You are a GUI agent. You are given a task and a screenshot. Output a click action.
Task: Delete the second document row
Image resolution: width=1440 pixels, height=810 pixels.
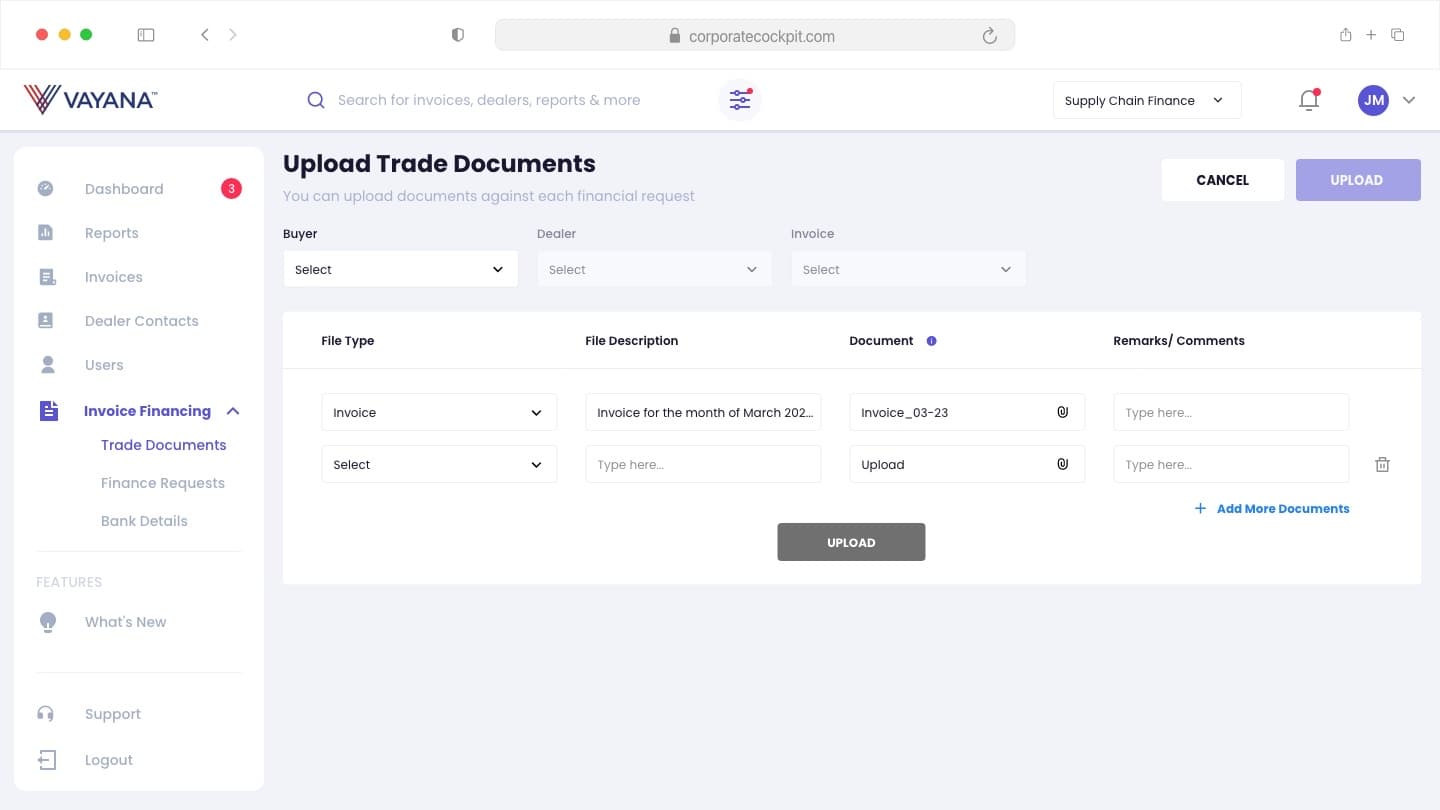pyautogui.click(x=1382, y=464)
